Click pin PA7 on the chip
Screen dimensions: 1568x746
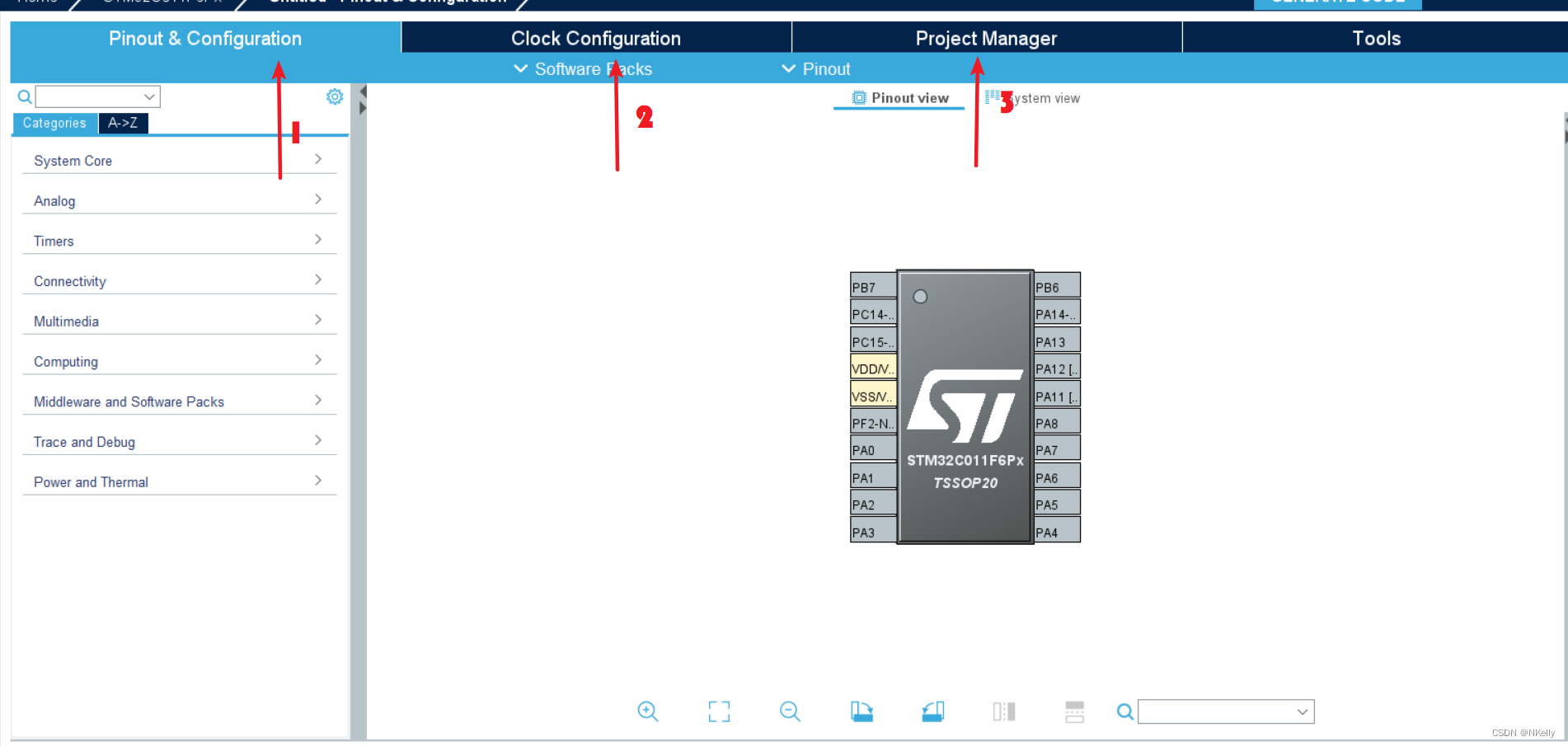[1057, 449]
